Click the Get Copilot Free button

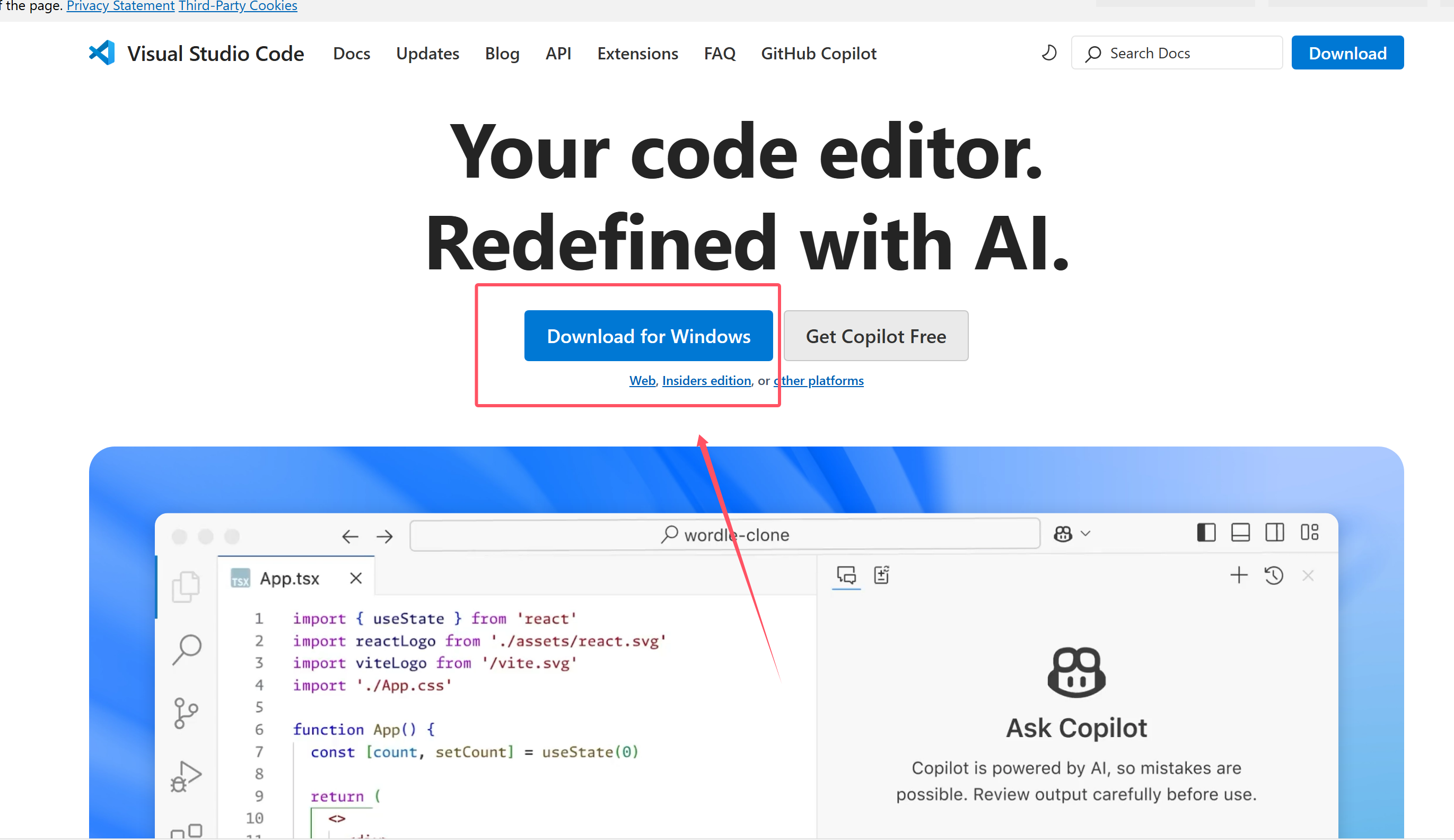click(875, 336)
